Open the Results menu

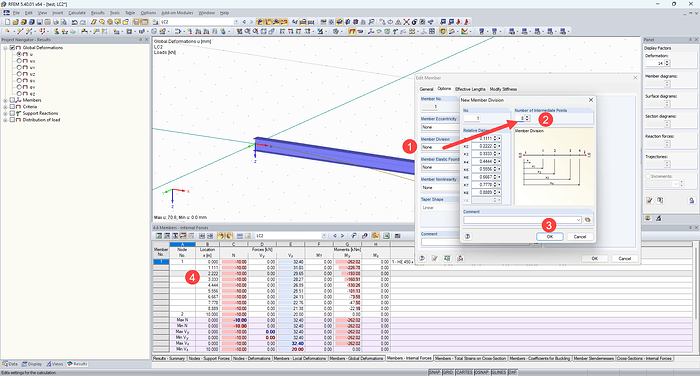(x=97, y=13)
